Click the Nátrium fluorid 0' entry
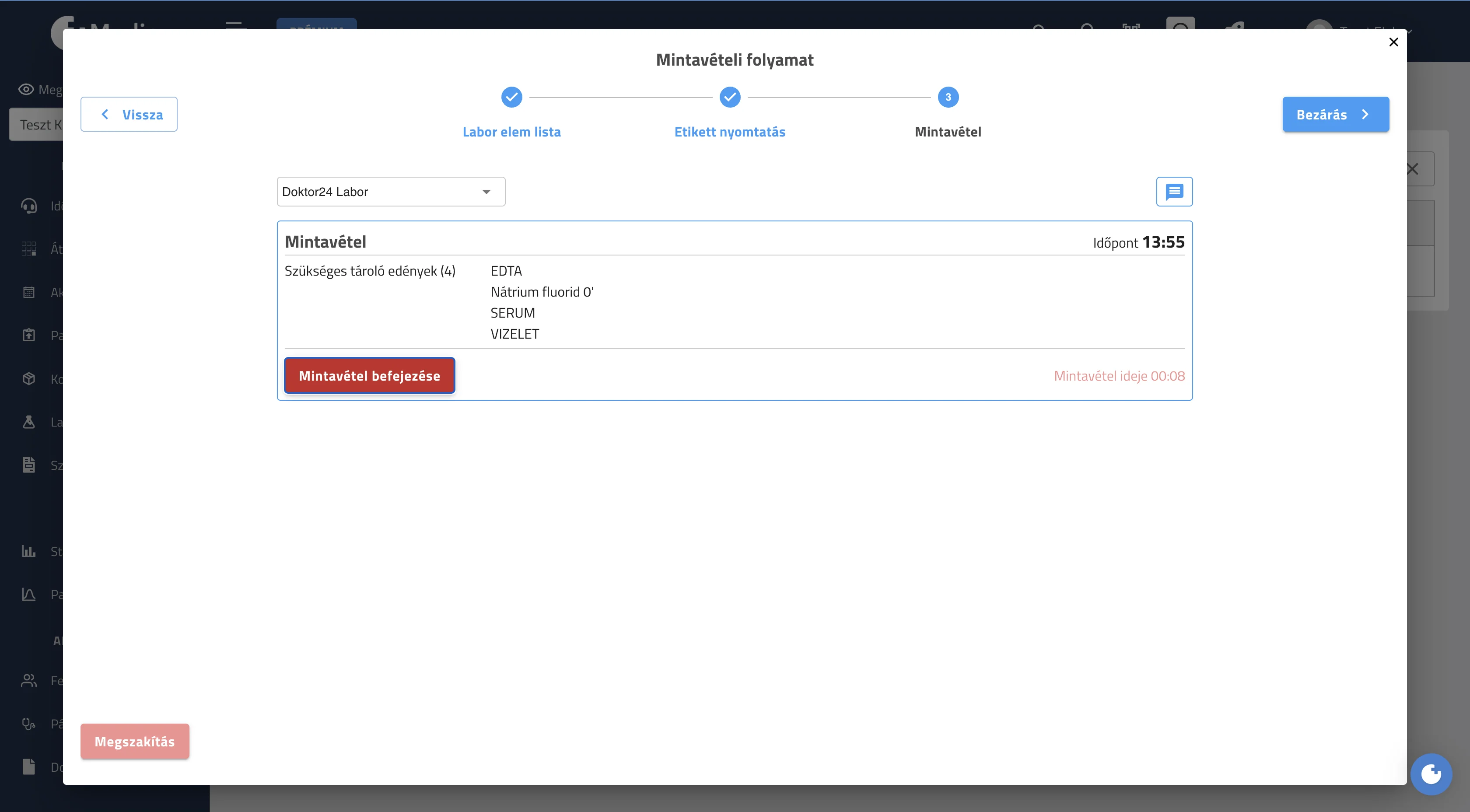This screenshot has height=812, width=1470. [x=542, y=292]
